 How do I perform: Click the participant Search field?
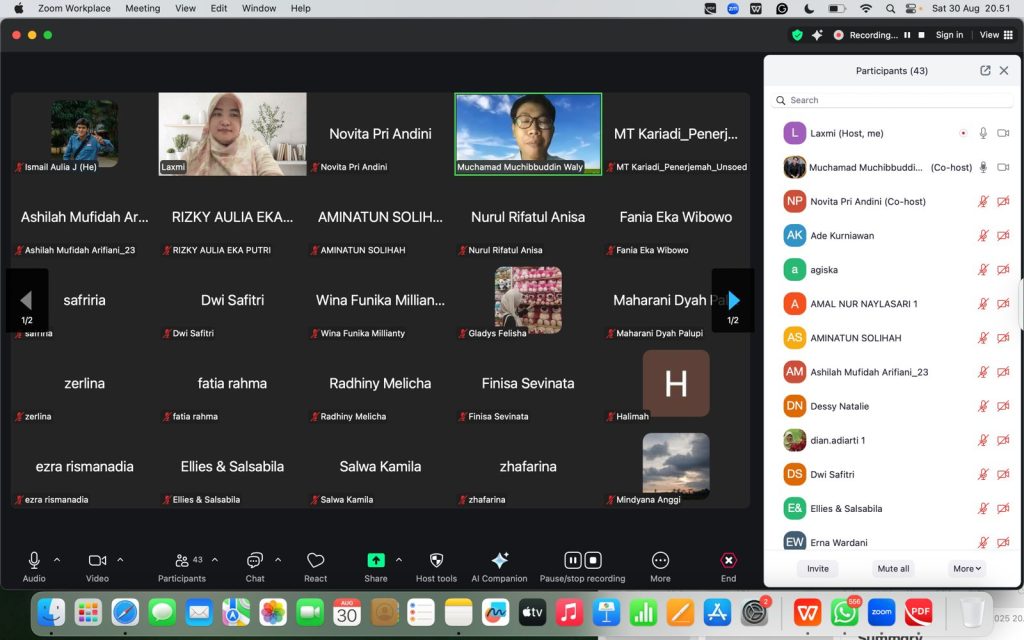click(x=895, y=100)
